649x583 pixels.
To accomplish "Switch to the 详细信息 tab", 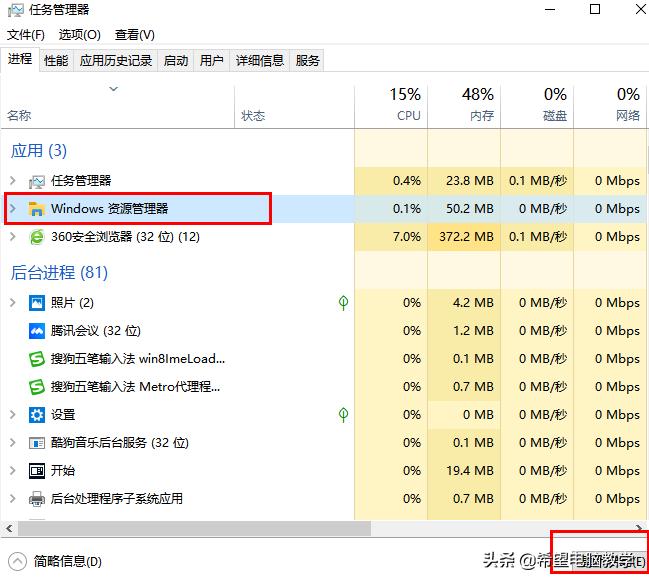I will coord(260,61).
